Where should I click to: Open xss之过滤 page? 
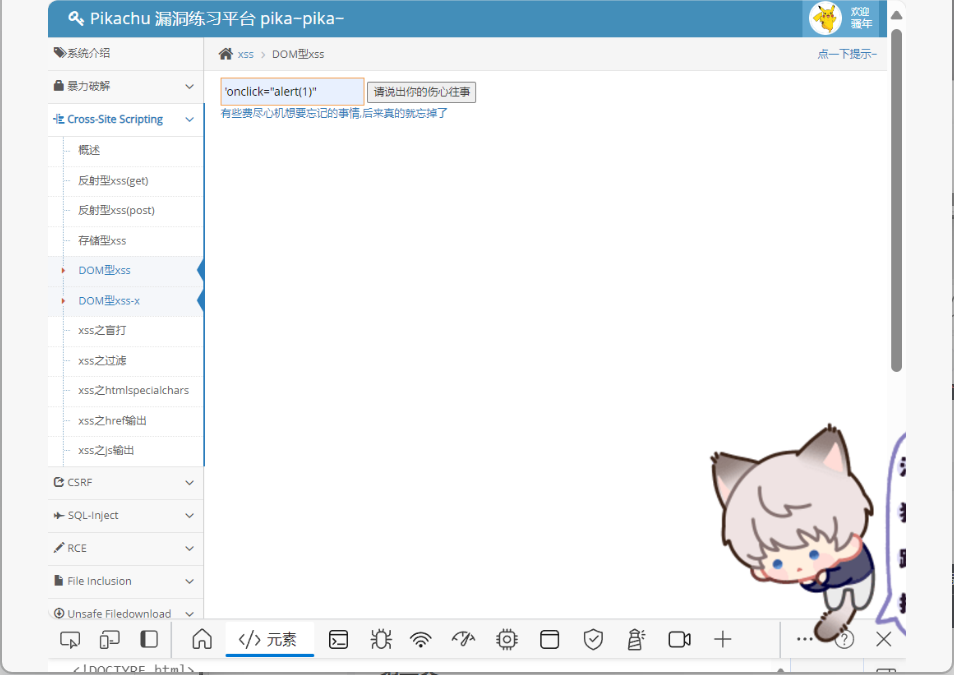tap(102, 361)
